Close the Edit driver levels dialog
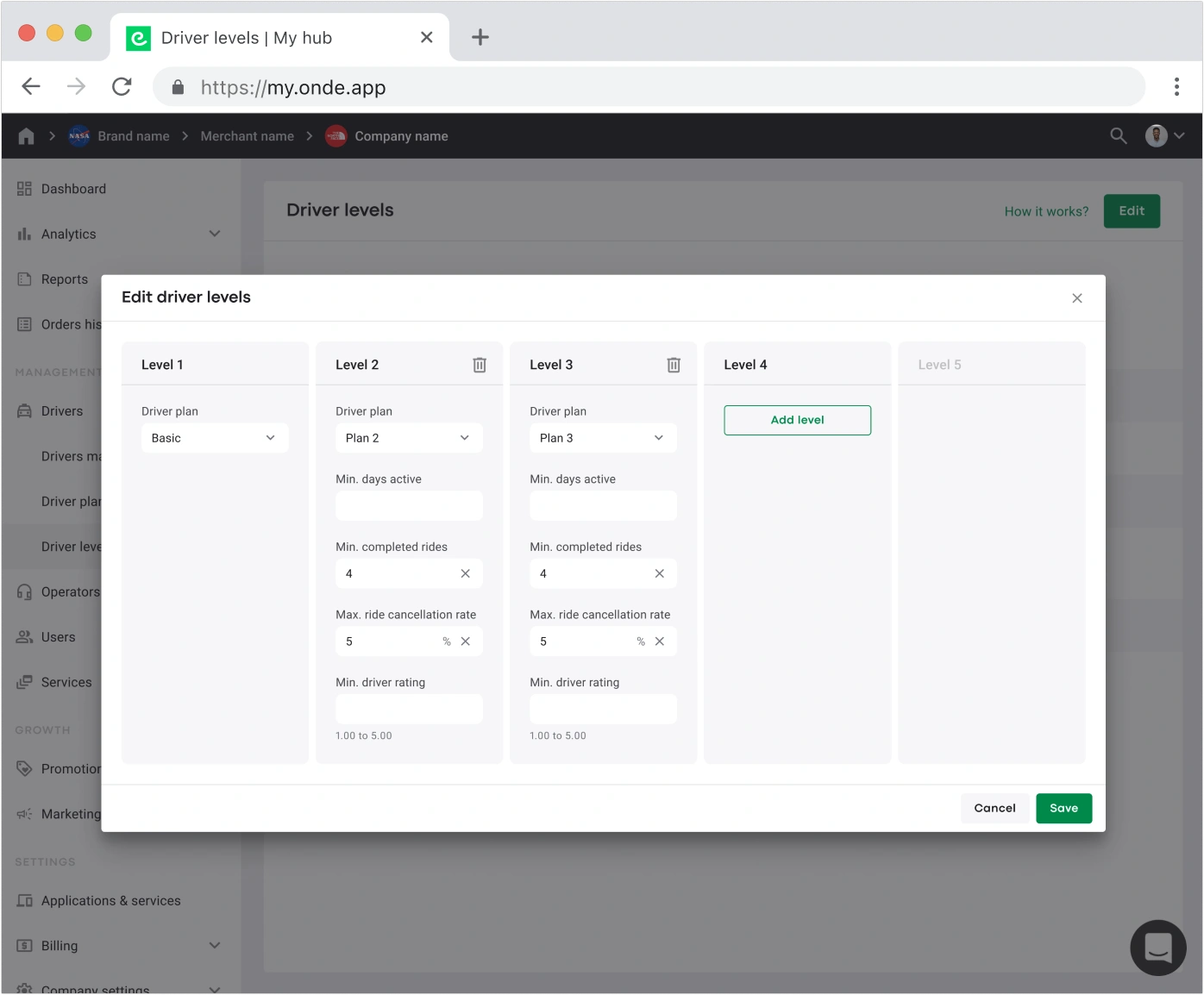The width and height of the screenshot is (1204, 995). (x=1076, y=298)
